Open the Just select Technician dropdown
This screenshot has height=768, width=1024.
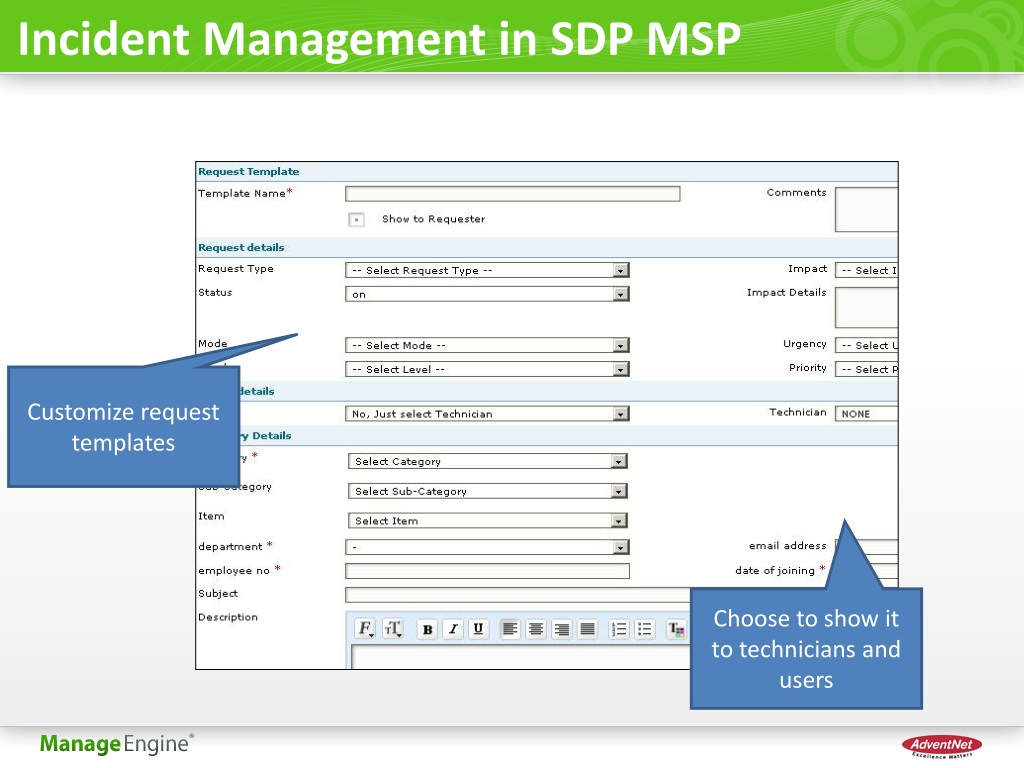(487, 413)
